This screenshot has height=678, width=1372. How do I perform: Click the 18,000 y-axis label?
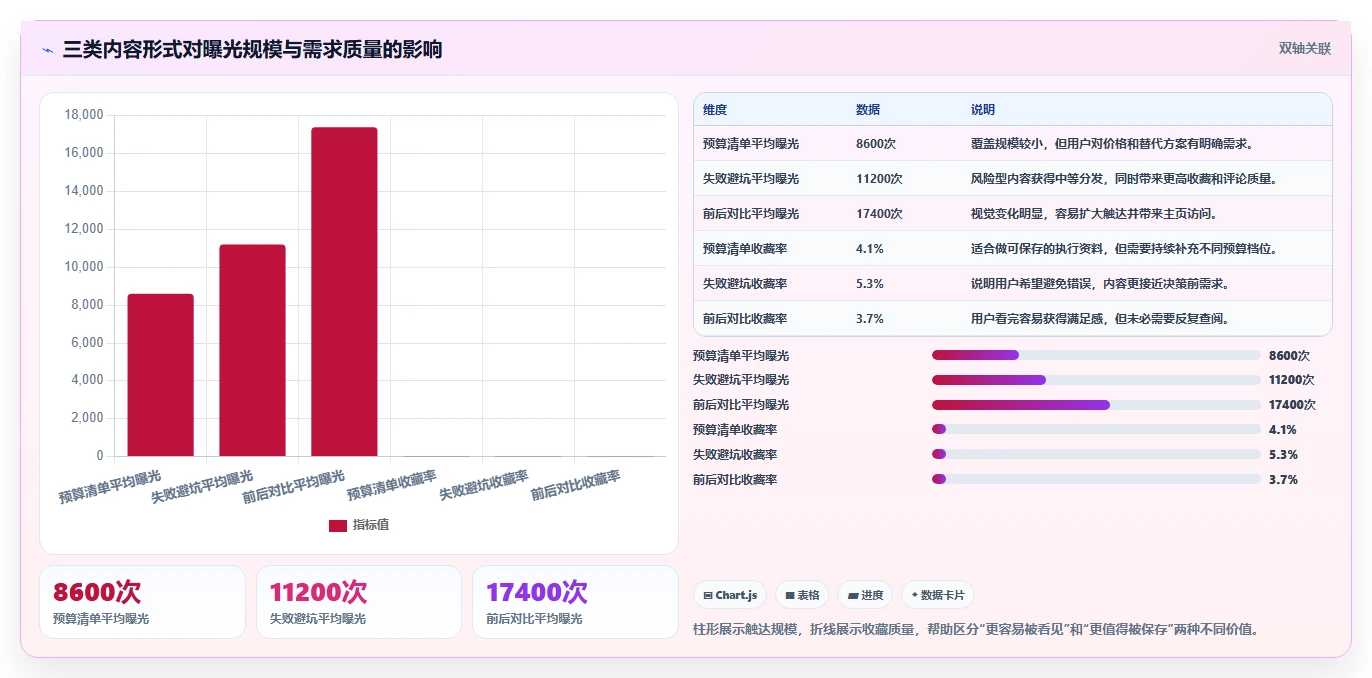[x=84, y=115]
